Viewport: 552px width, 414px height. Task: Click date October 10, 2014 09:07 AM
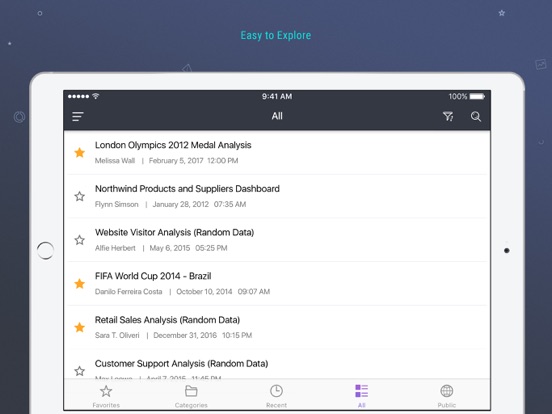(223, 292)
